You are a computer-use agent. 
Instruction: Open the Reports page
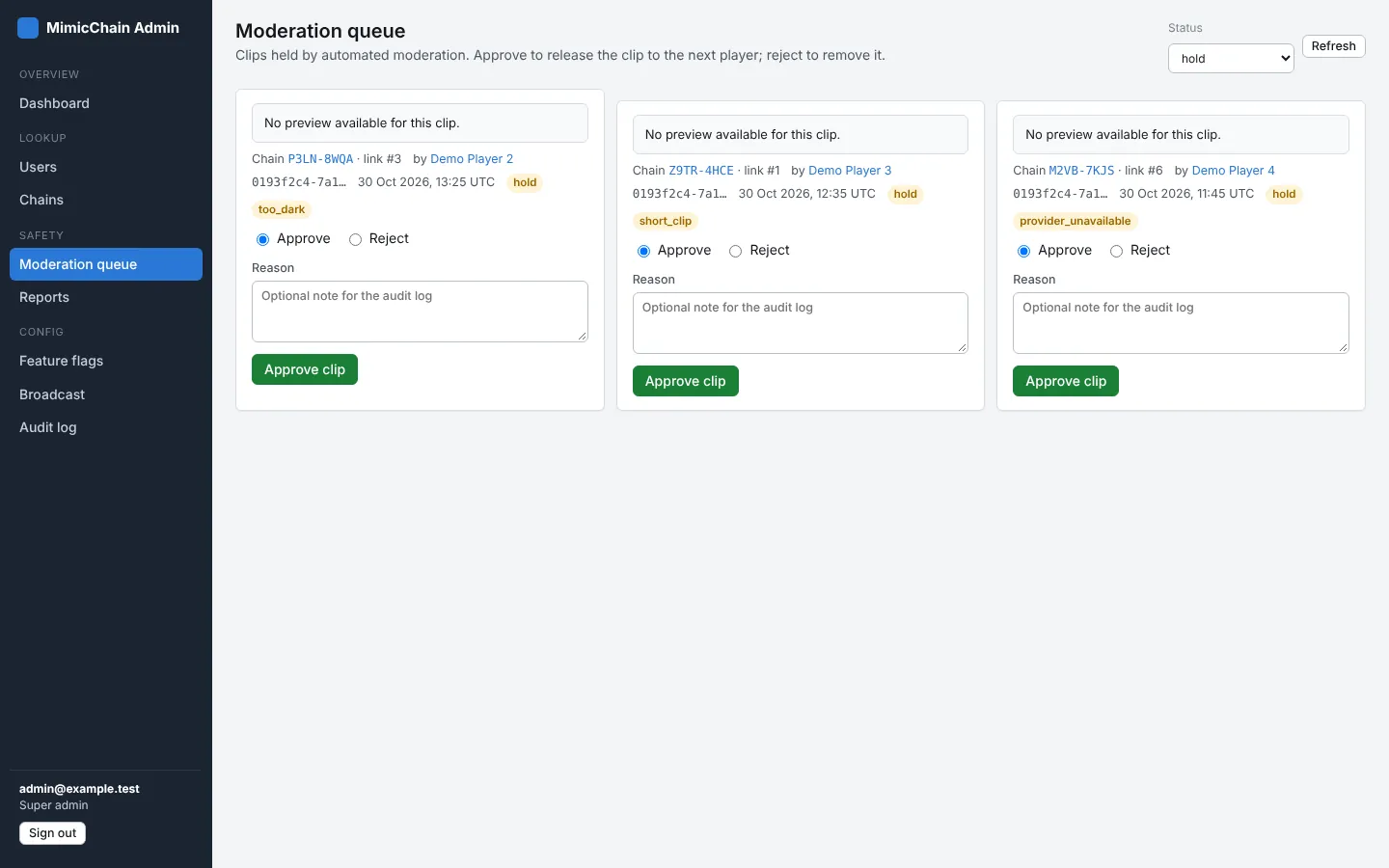[106, 297]
